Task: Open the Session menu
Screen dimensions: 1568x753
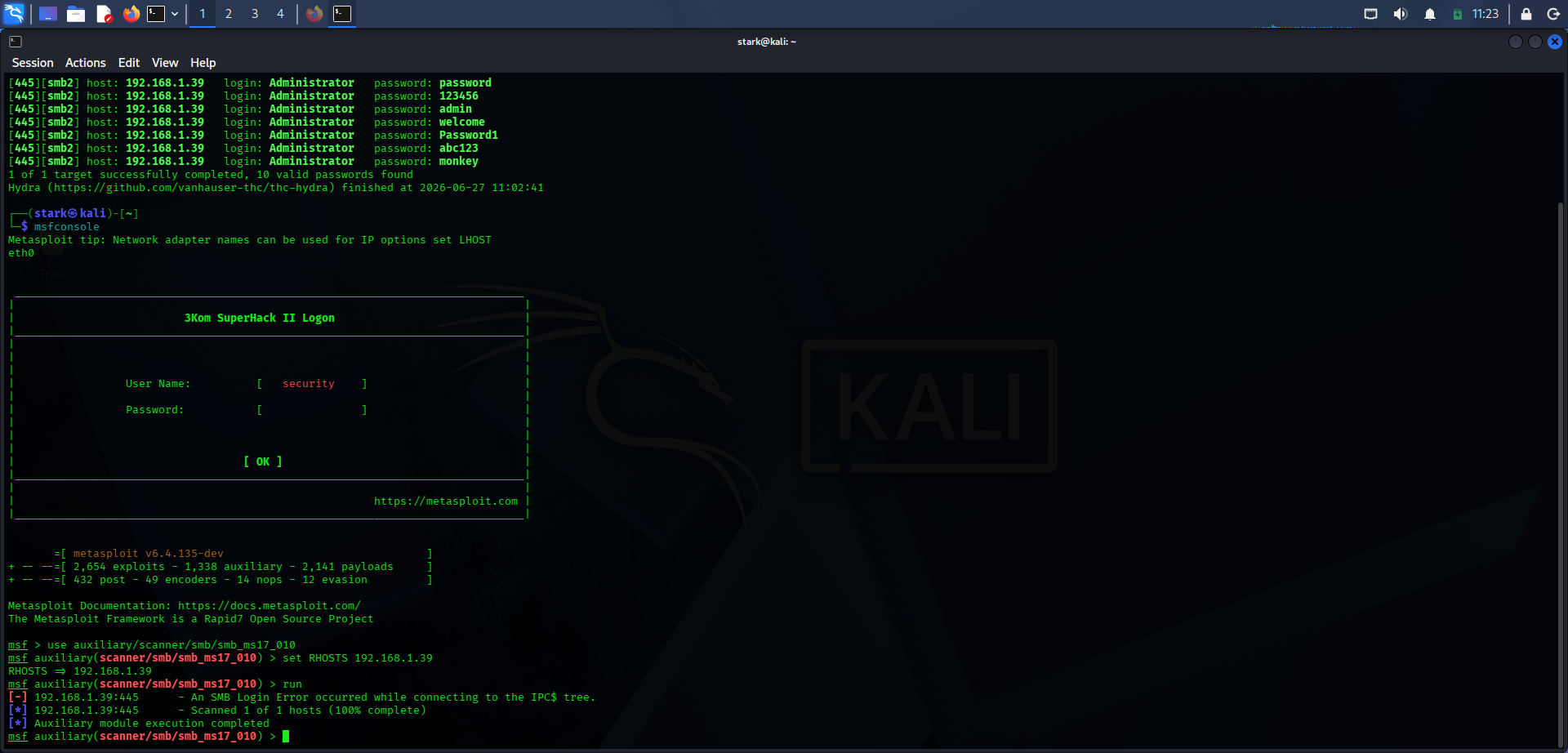Action: tap(33, 63)
